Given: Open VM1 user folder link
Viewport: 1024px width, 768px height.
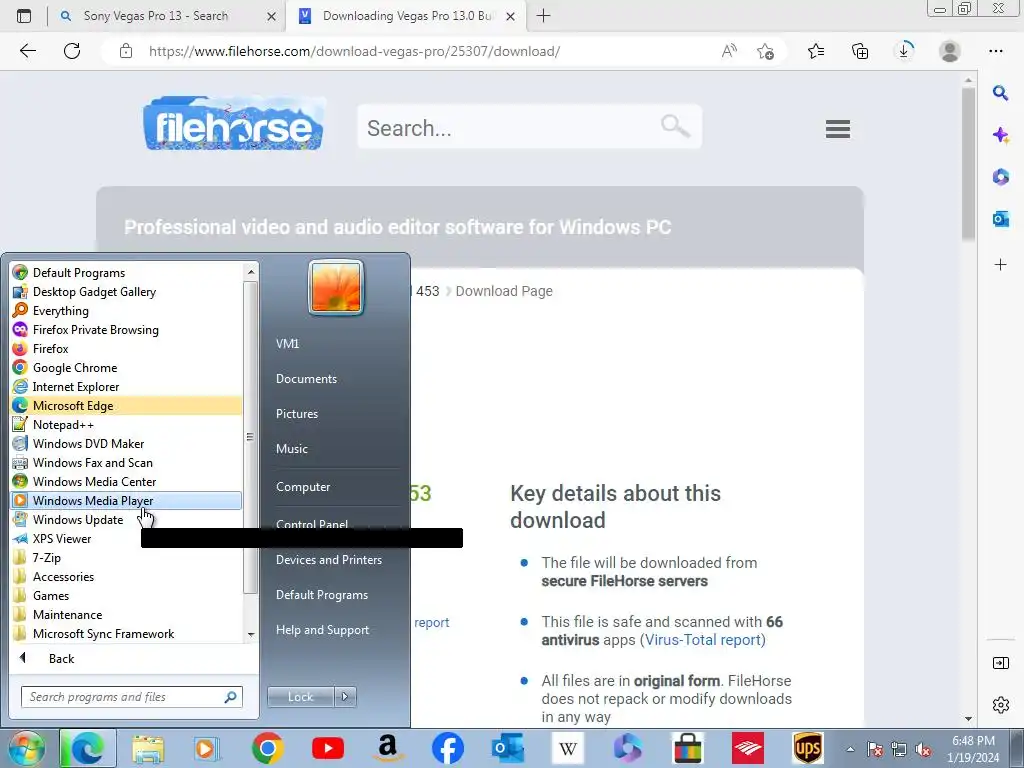Looking at the screenshot, I should click(287, 344).
